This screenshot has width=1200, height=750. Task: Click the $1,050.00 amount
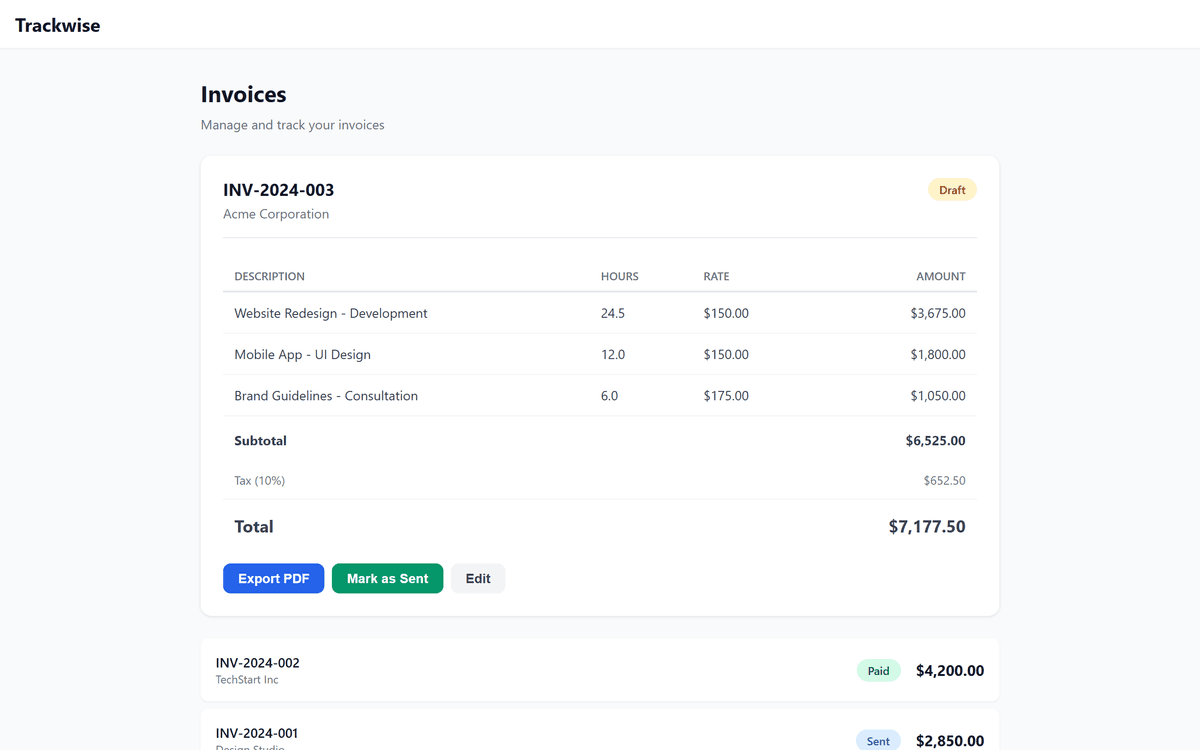point(938,395)
